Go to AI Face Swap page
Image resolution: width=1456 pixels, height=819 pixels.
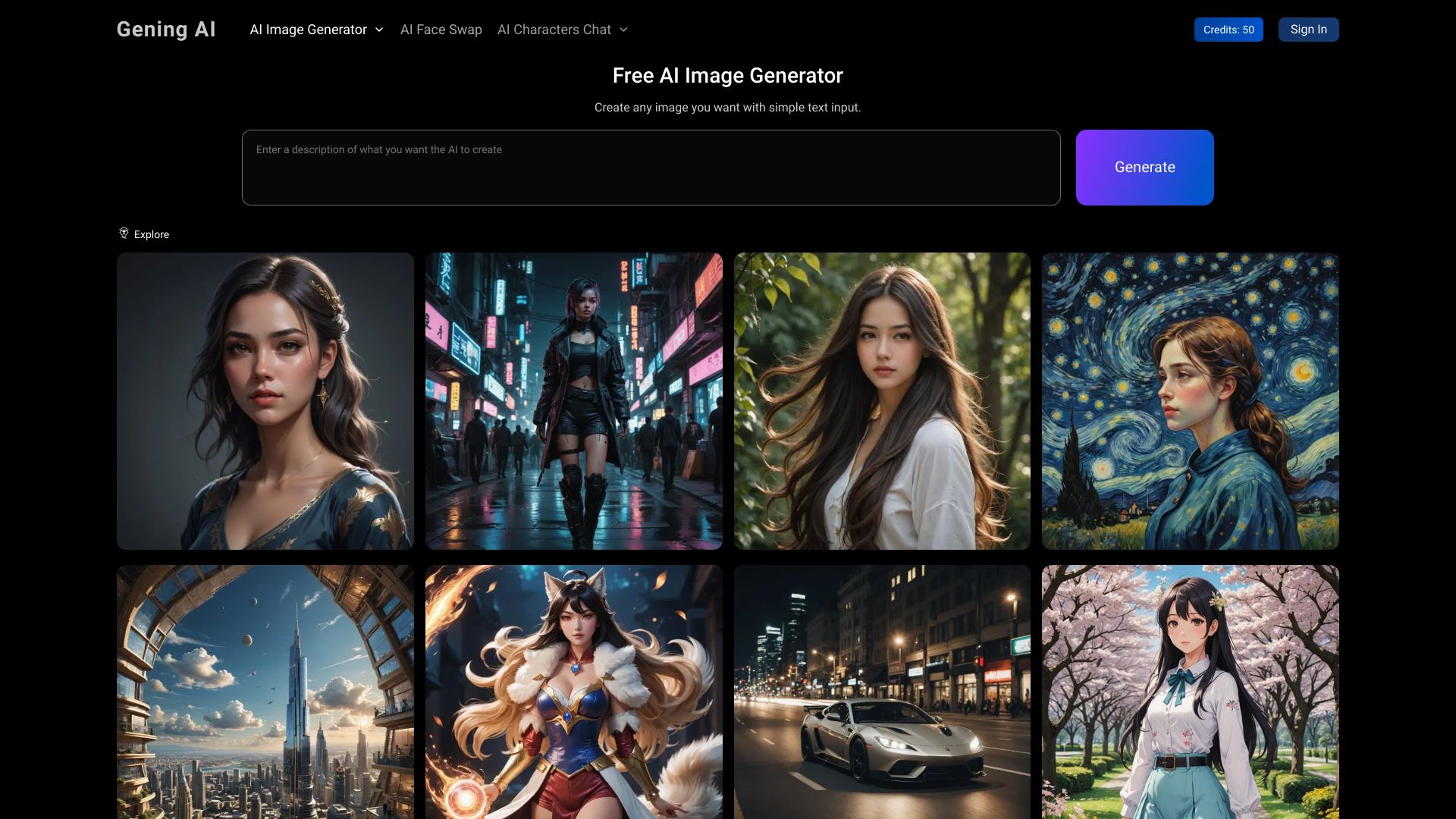point(441,30)
